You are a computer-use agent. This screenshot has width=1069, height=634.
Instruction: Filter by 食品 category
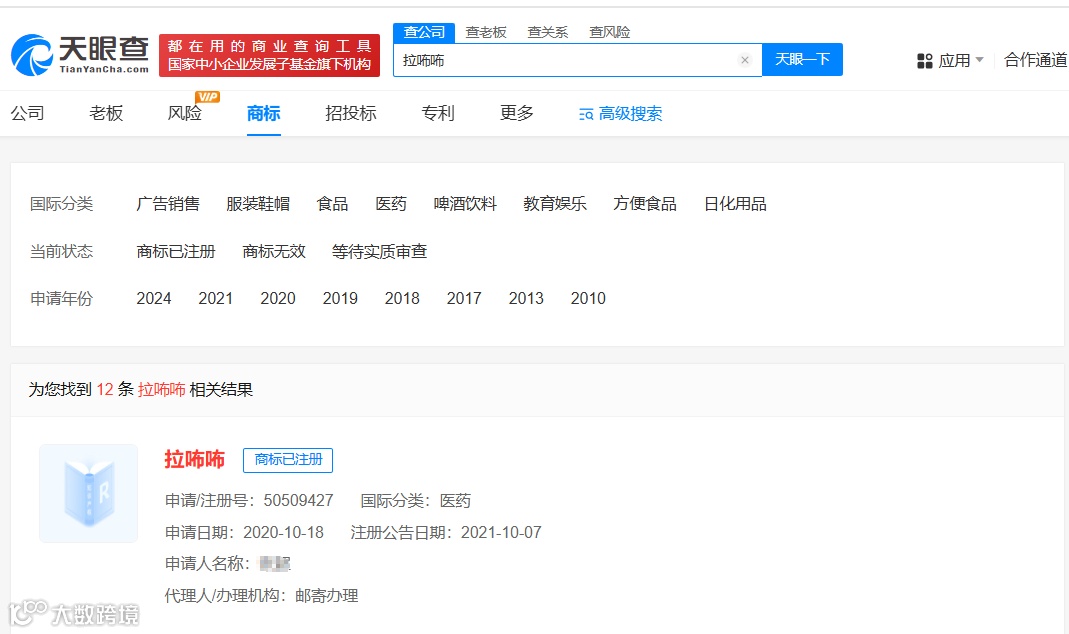[x=332, y=204]
